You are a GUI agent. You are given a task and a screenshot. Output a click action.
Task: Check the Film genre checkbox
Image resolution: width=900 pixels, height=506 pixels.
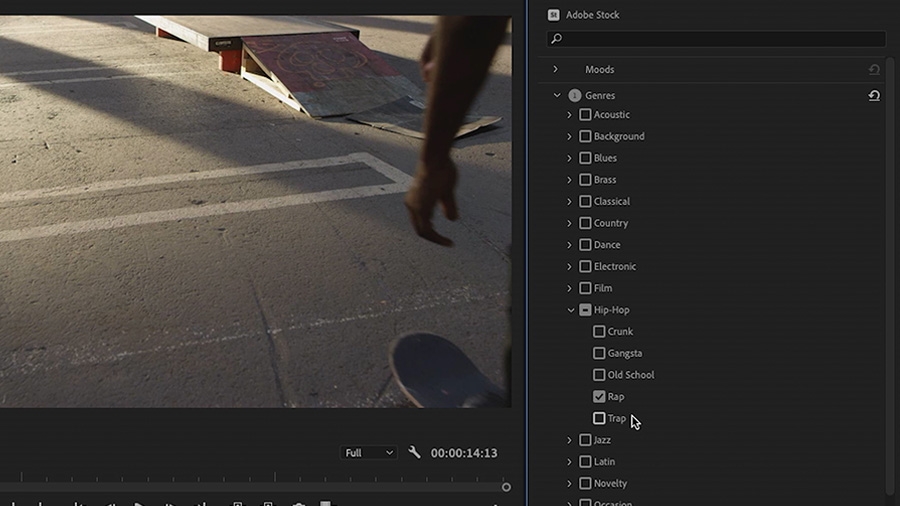point(585,288)
